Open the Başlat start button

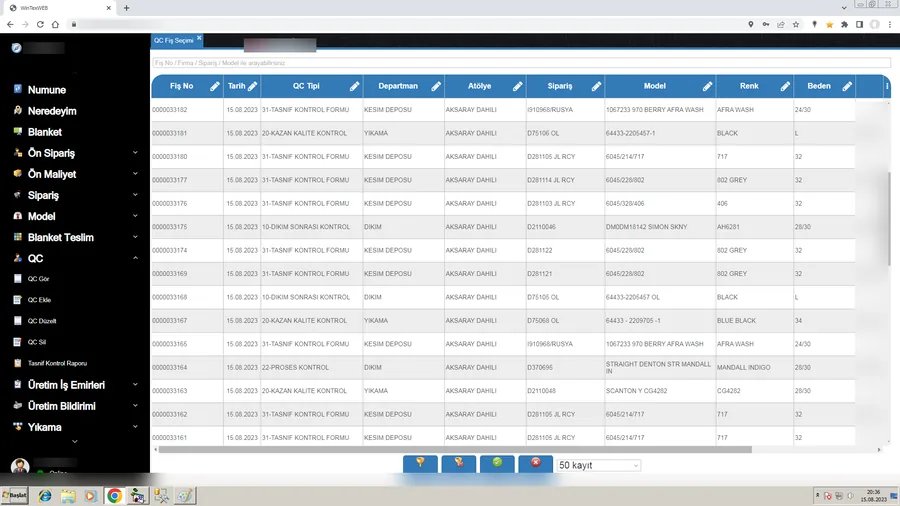coord(14,495)
